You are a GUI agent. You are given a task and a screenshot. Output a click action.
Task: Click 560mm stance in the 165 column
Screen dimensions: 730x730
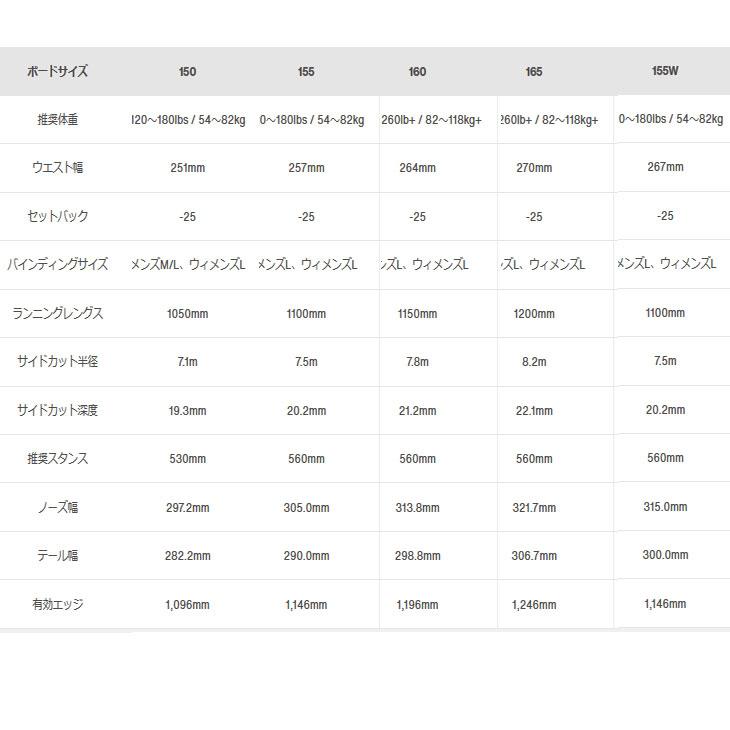click(534, 459)
